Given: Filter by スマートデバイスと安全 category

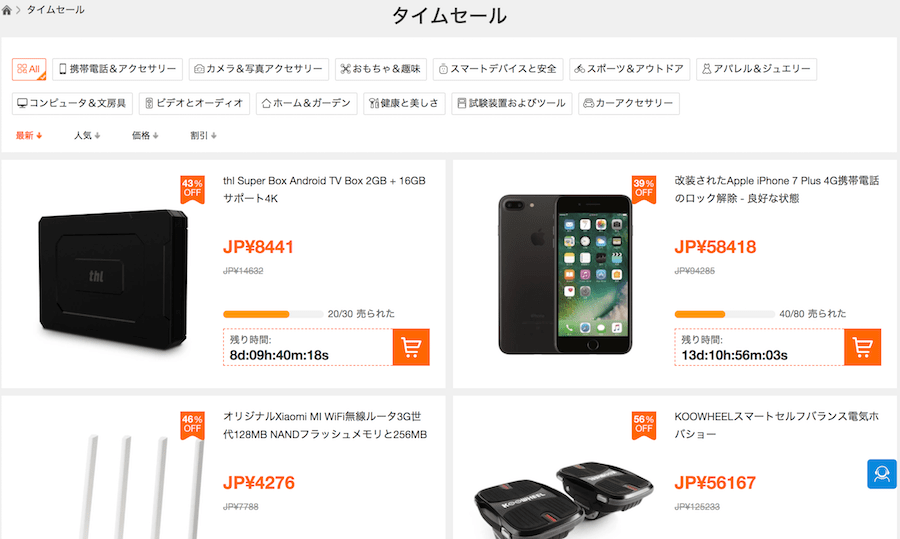Looking at the screenshot, I should 498,69.
